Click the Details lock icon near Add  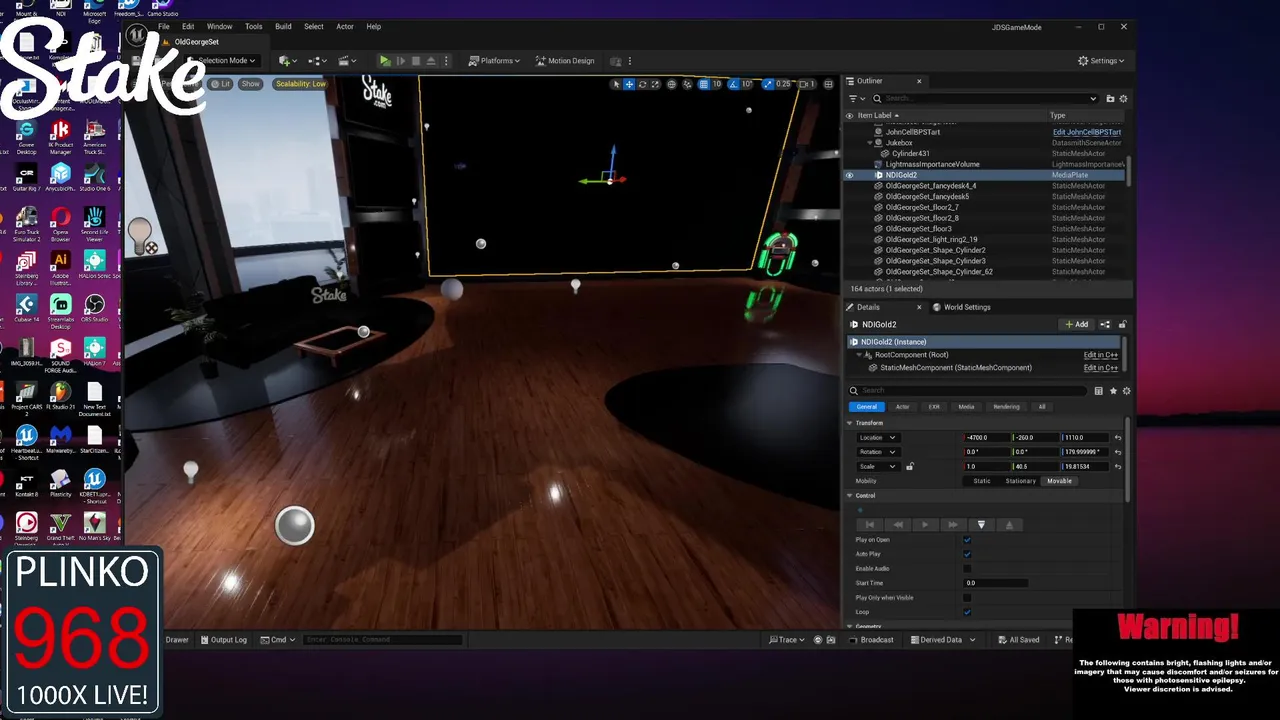click(x=1122, y=325)
